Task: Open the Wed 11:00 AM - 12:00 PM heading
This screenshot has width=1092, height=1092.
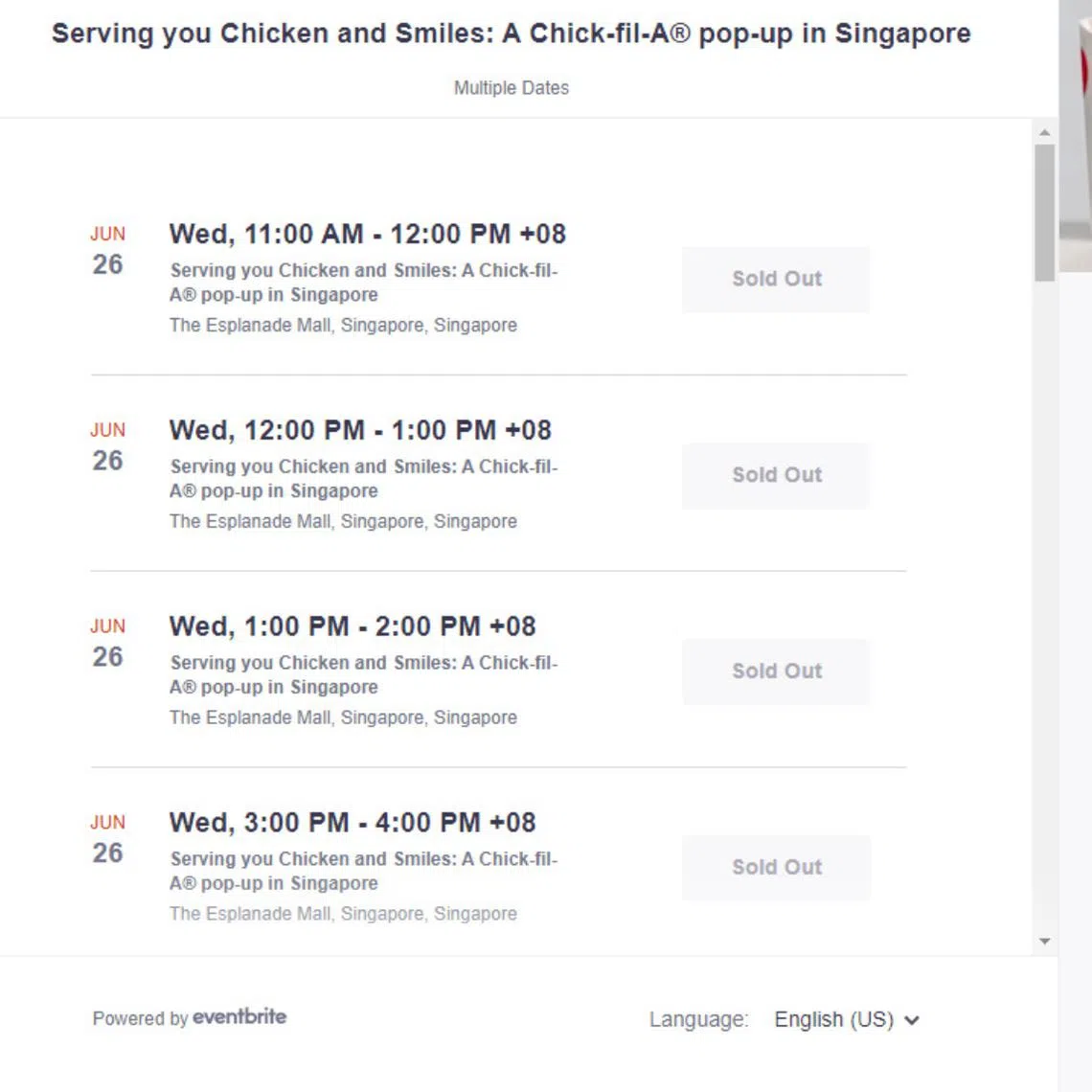Action: click(367, 234)
